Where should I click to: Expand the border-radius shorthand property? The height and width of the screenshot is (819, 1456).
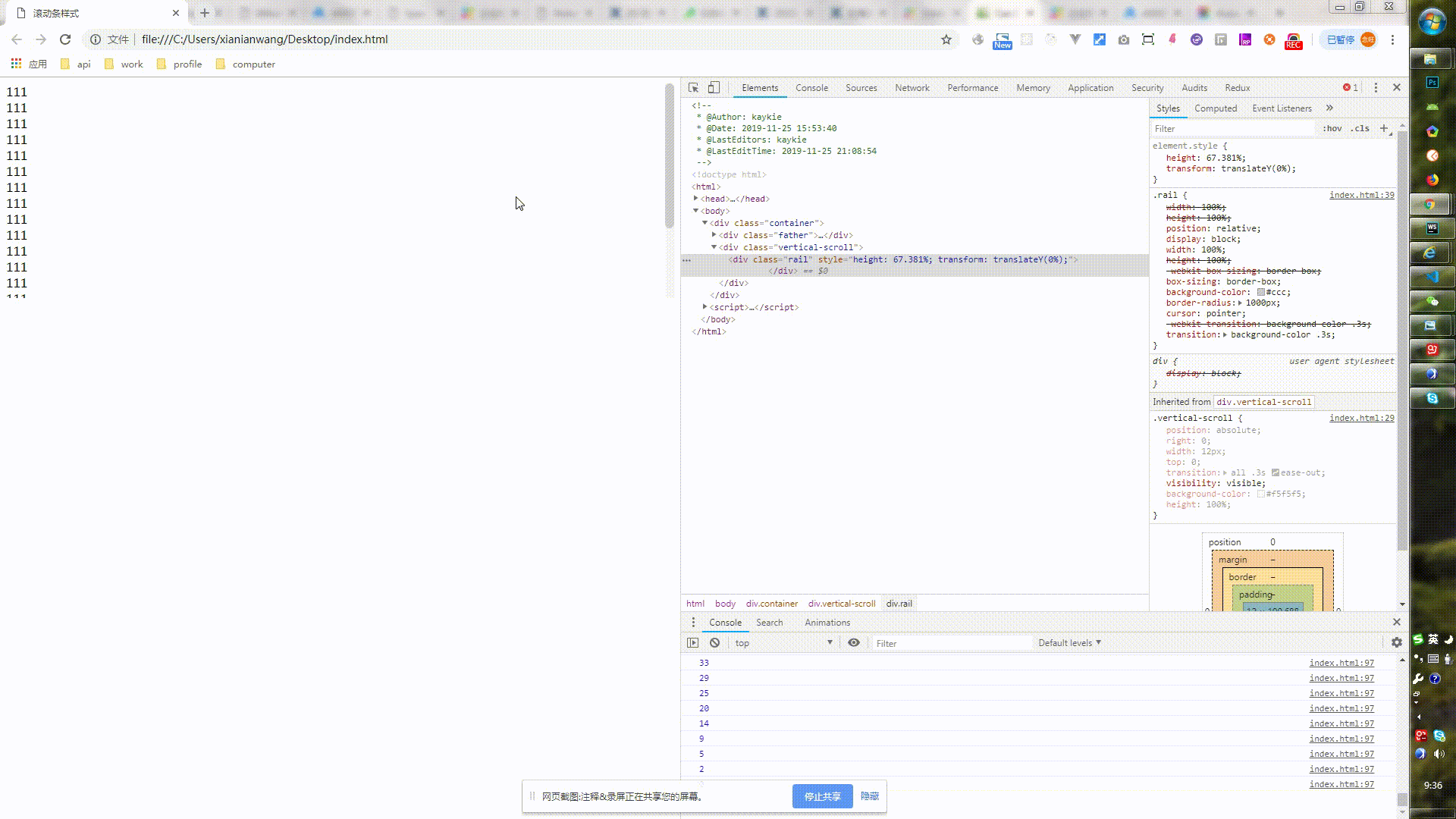pyautogui.click(x=1240, y=303)
